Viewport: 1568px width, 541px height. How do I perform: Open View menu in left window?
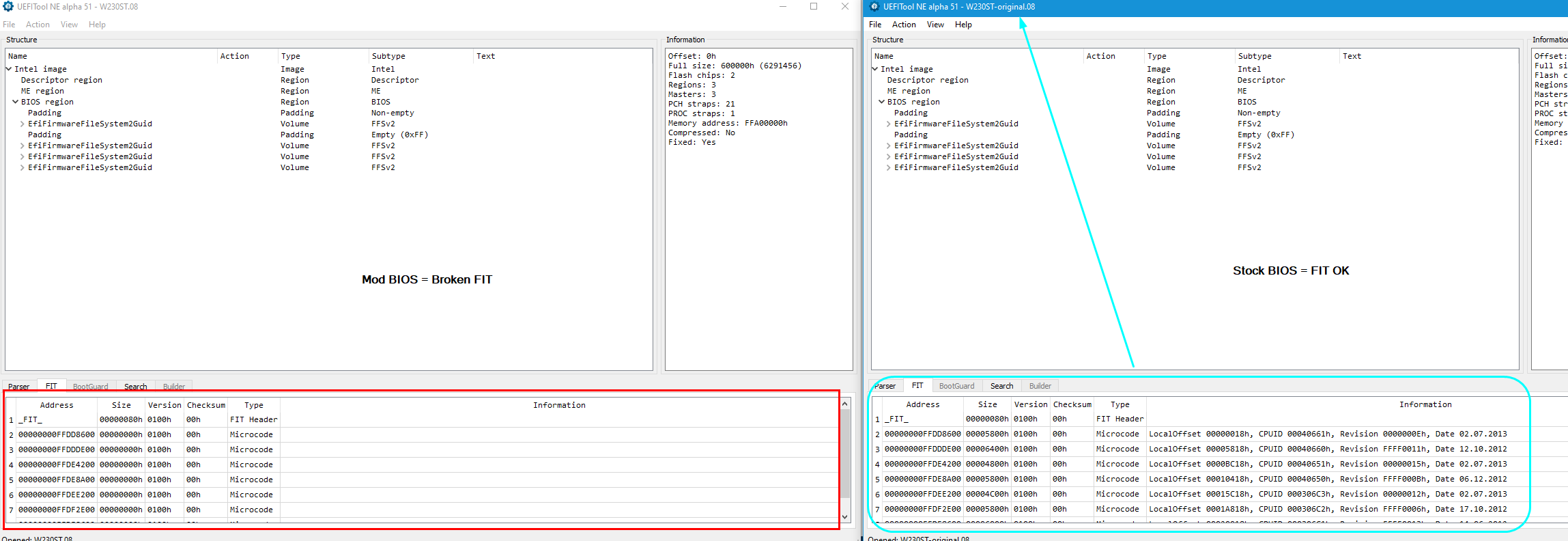tap(69, 25)
